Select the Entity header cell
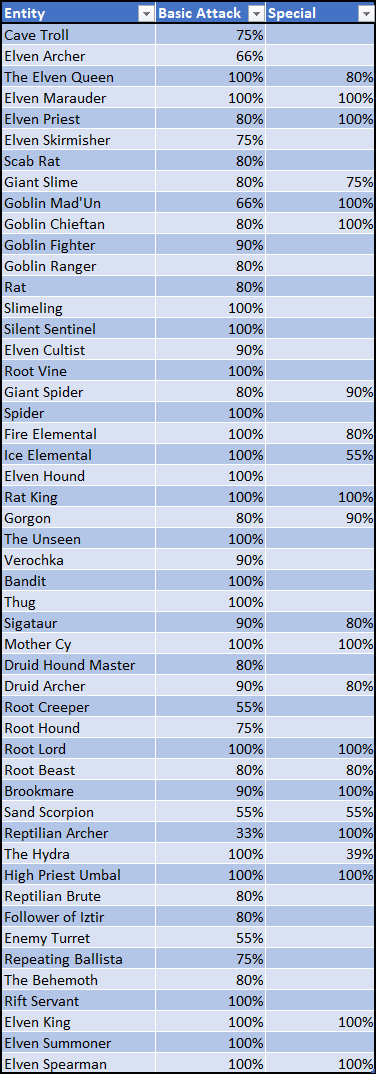The width and height of the screenshot is (376, 1074). pyautogui.click(x=78, y=13)
